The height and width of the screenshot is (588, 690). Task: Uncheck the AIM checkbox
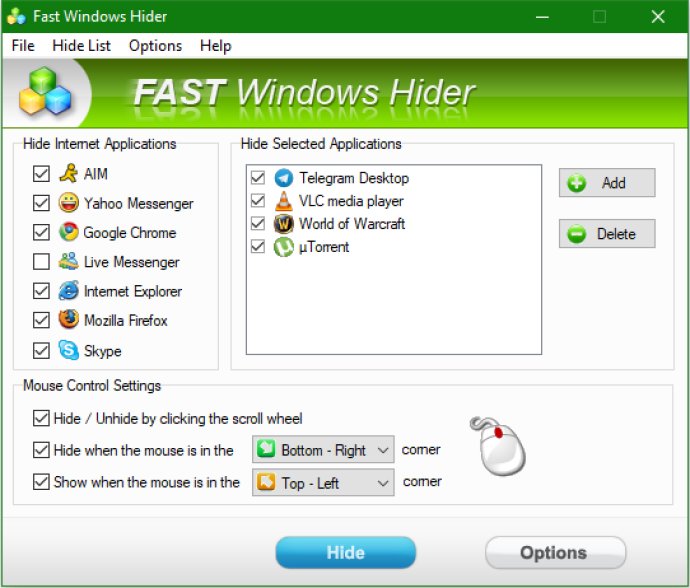[41, 173]
